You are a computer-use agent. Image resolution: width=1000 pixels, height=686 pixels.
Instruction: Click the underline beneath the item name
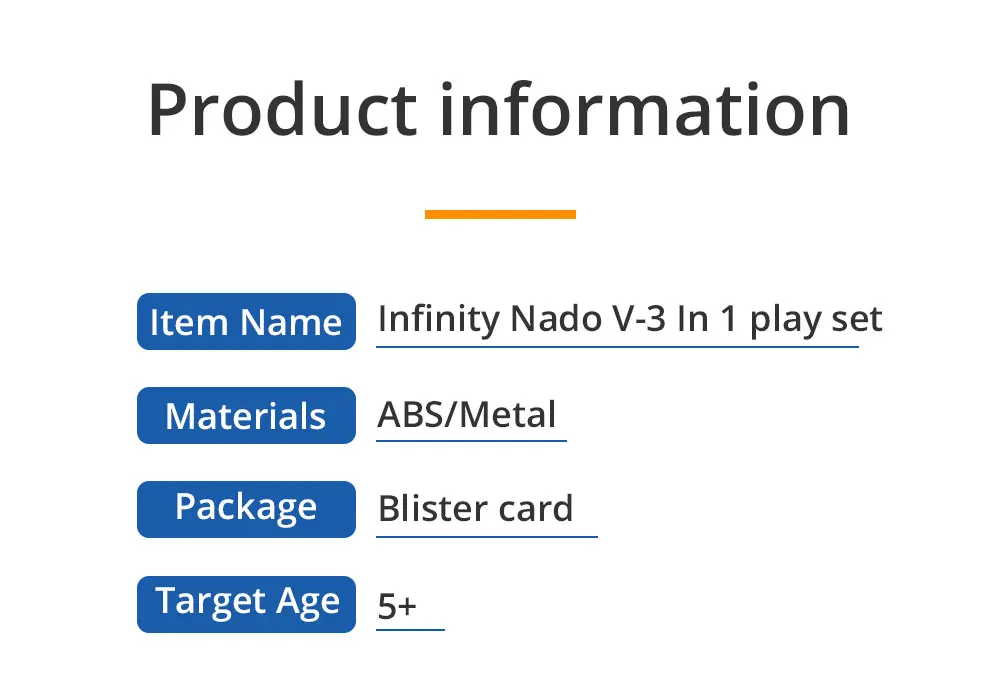click(x=617, y=347)
